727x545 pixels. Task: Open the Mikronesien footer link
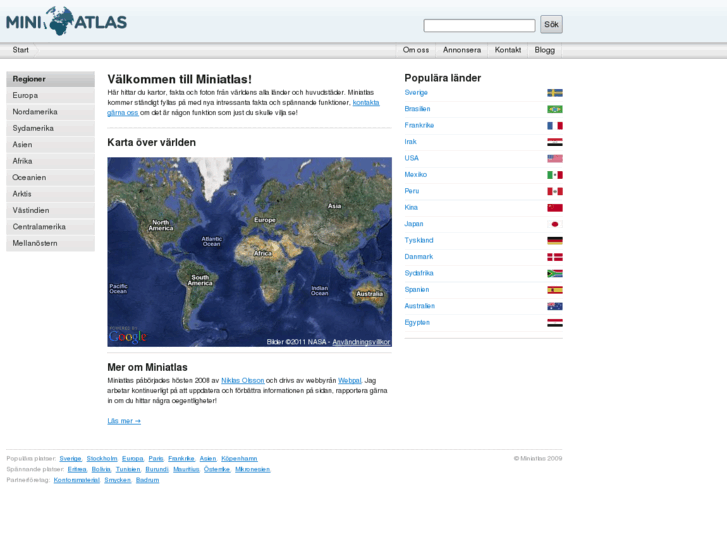point(252,469)
